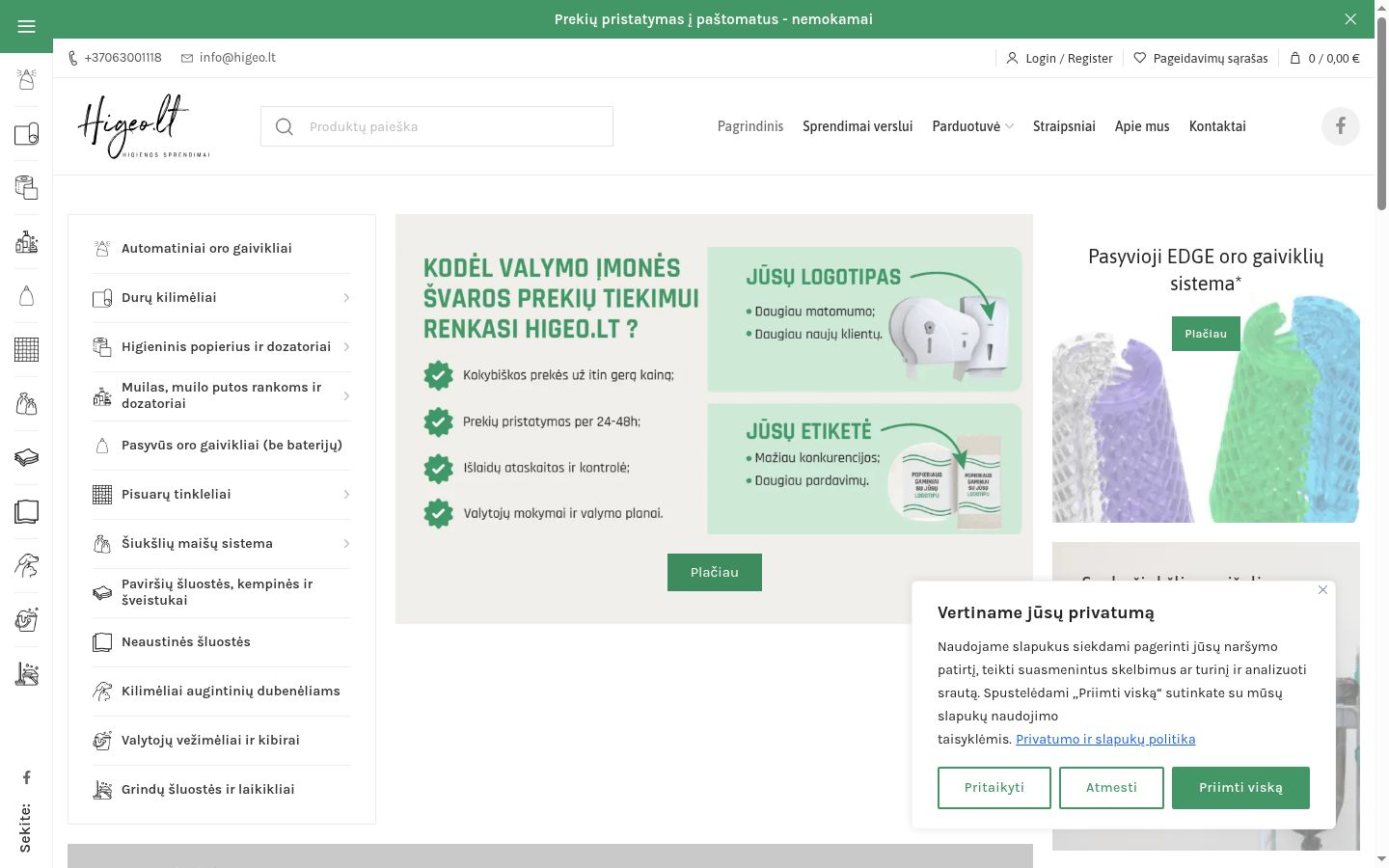Screen dimensions: 1389x868
Task: Click the sponge cloth icon in left sidebar
Action: pyautogui.click(x=26, y=457)
